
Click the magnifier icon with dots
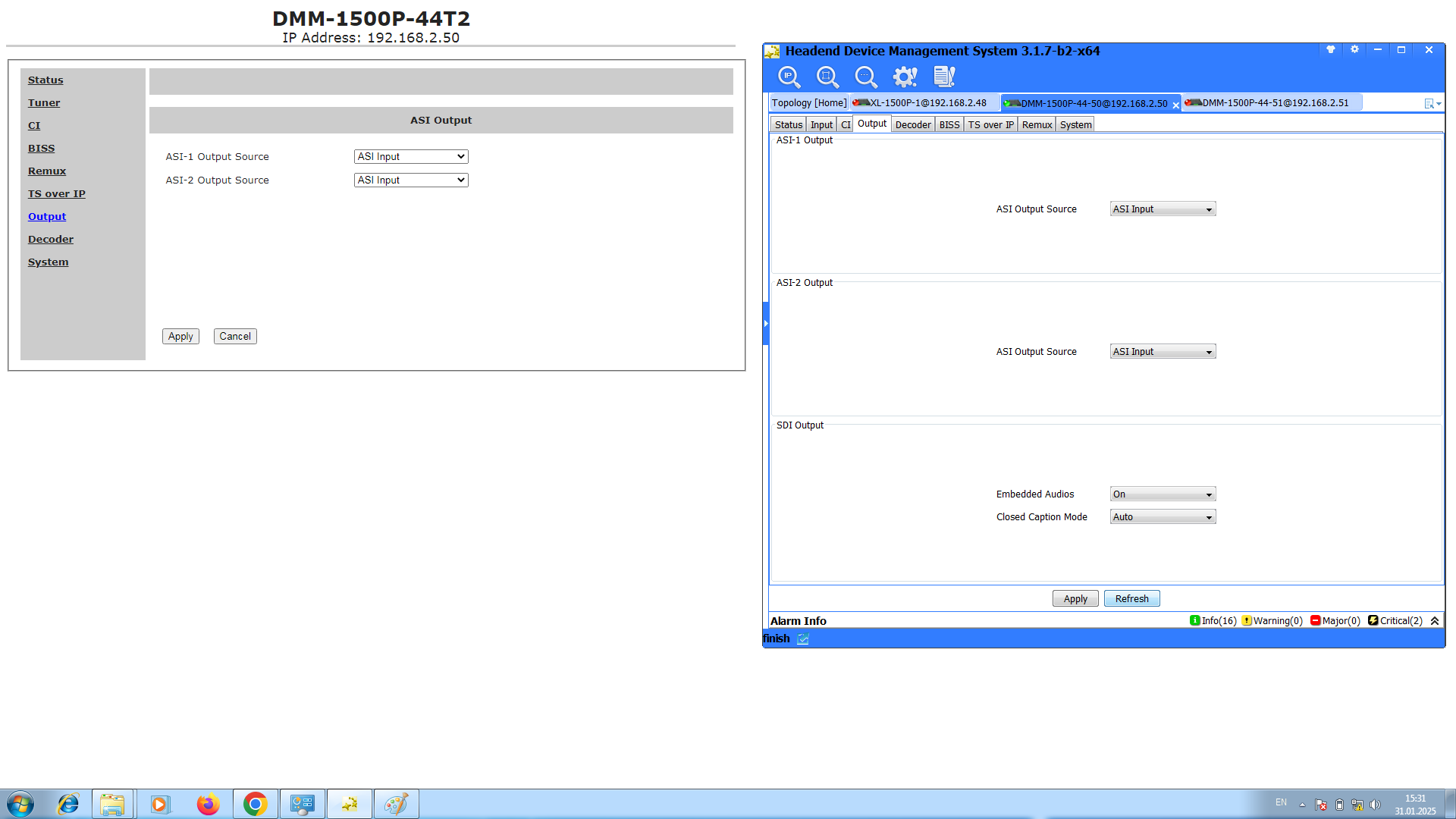tap(866, 77)
